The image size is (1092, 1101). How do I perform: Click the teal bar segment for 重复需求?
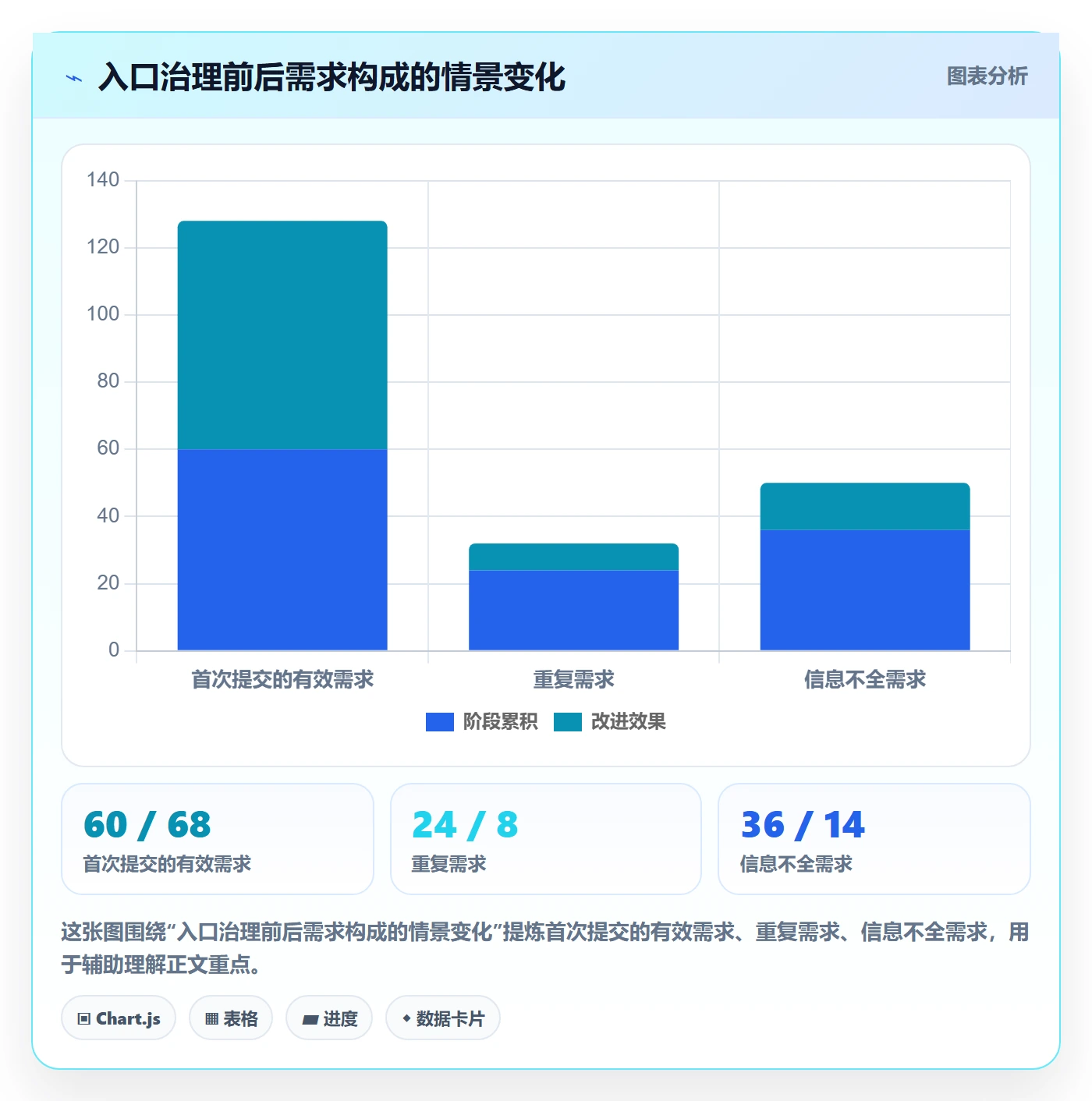pos(573,557)
